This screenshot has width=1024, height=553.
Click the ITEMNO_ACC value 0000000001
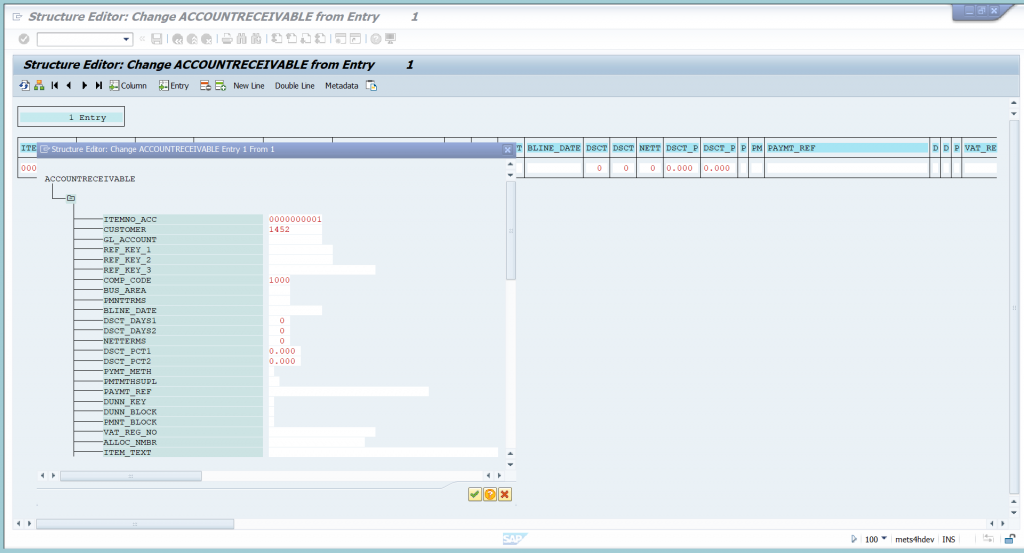point(295,219)
